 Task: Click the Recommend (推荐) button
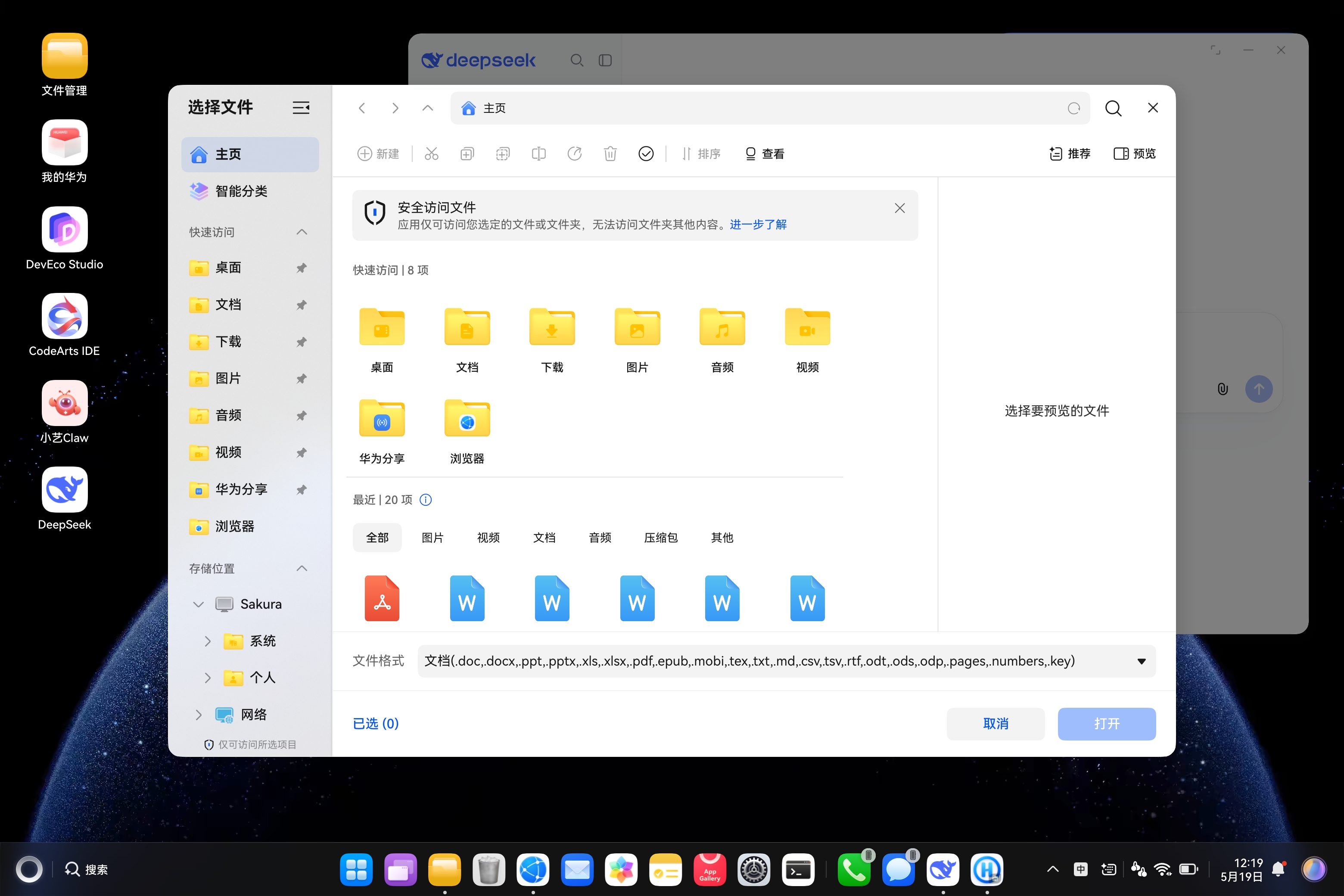click(1070, 154)
